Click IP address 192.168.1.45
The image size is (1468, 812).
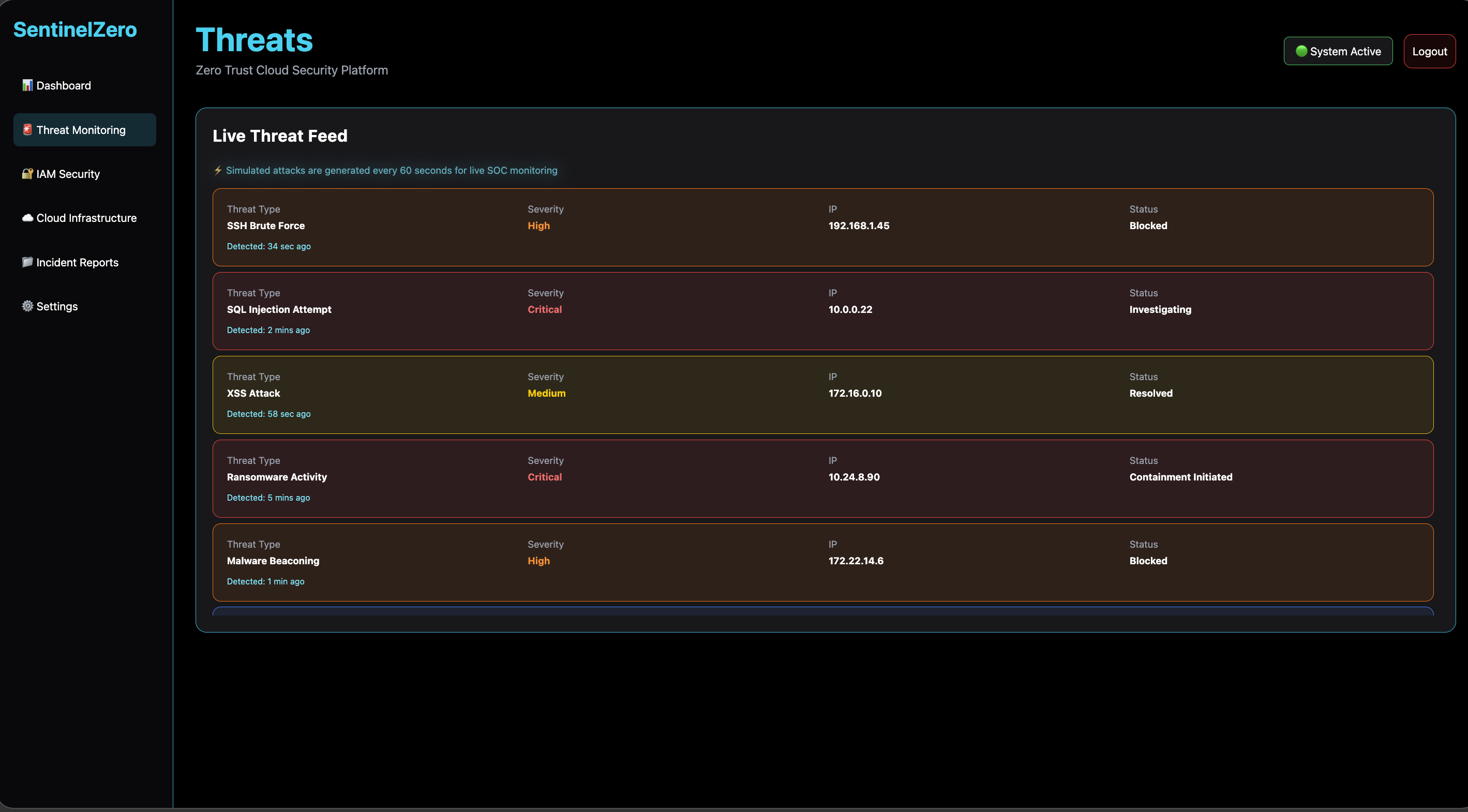click(859, 225)
